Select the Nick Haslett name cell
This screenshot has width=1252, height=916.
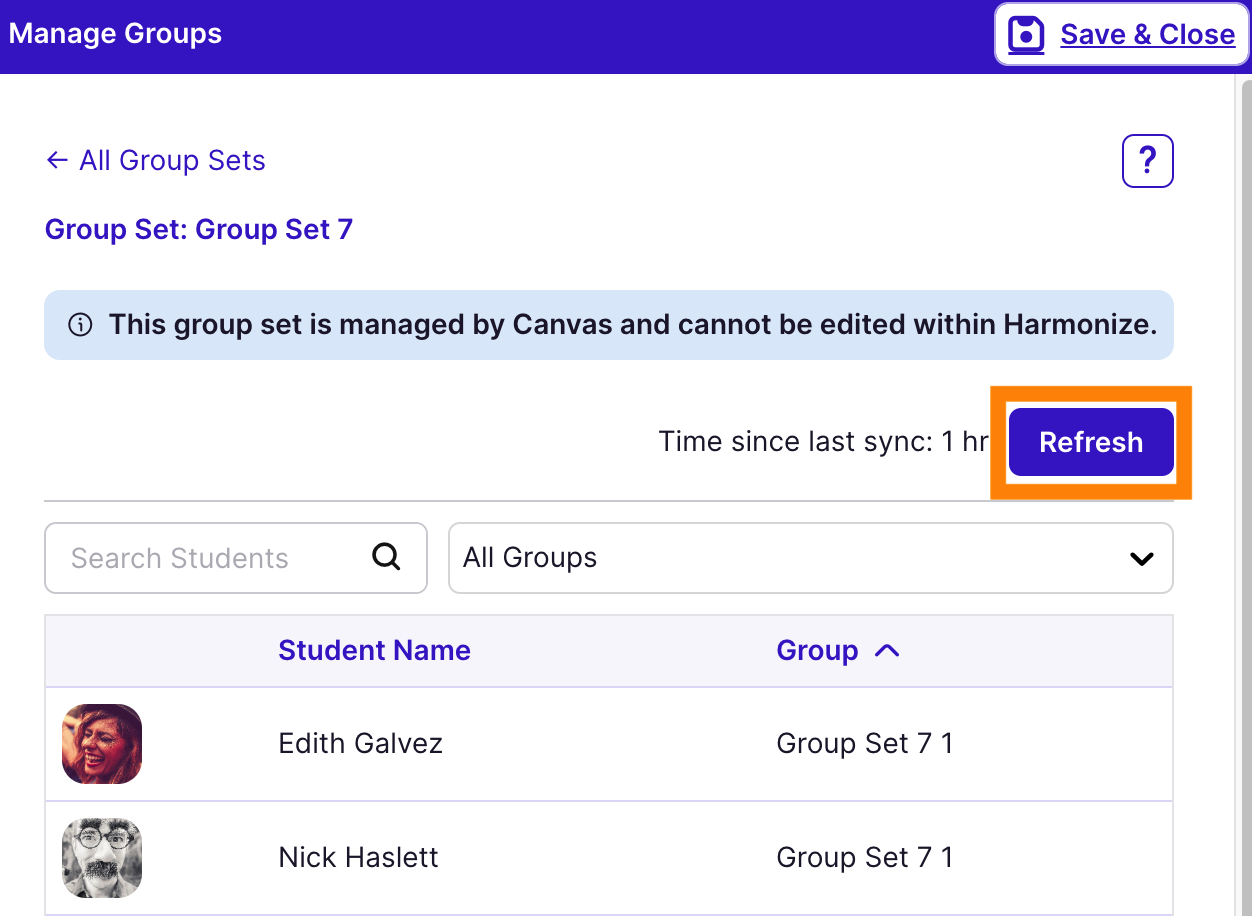click(358, 858)
